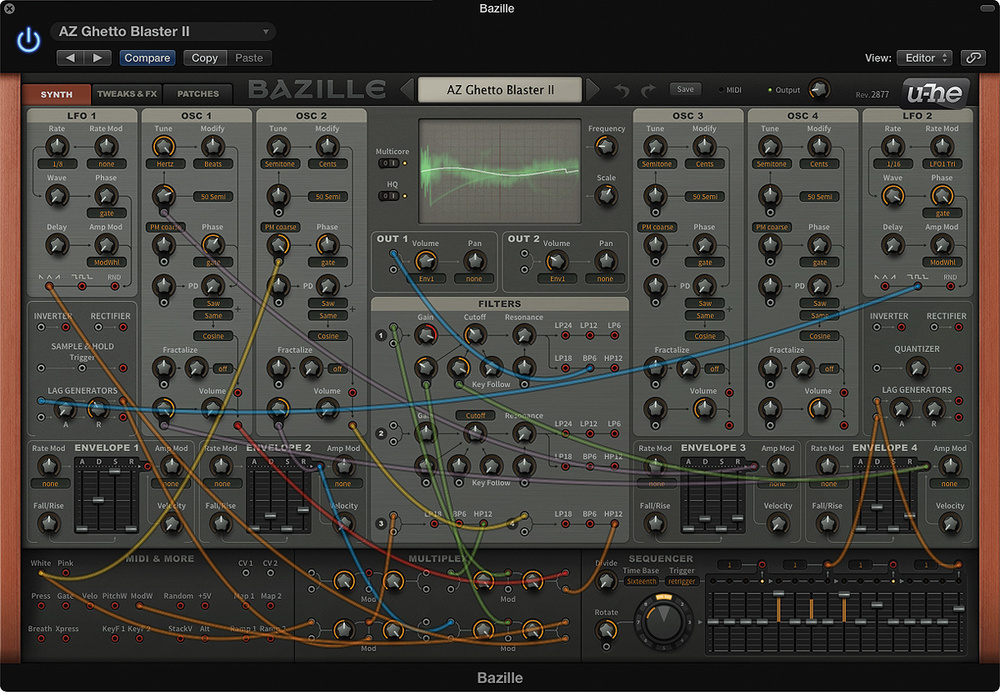Click the link chain icon beside Editor
The image size is (1000, 692).
973,58
